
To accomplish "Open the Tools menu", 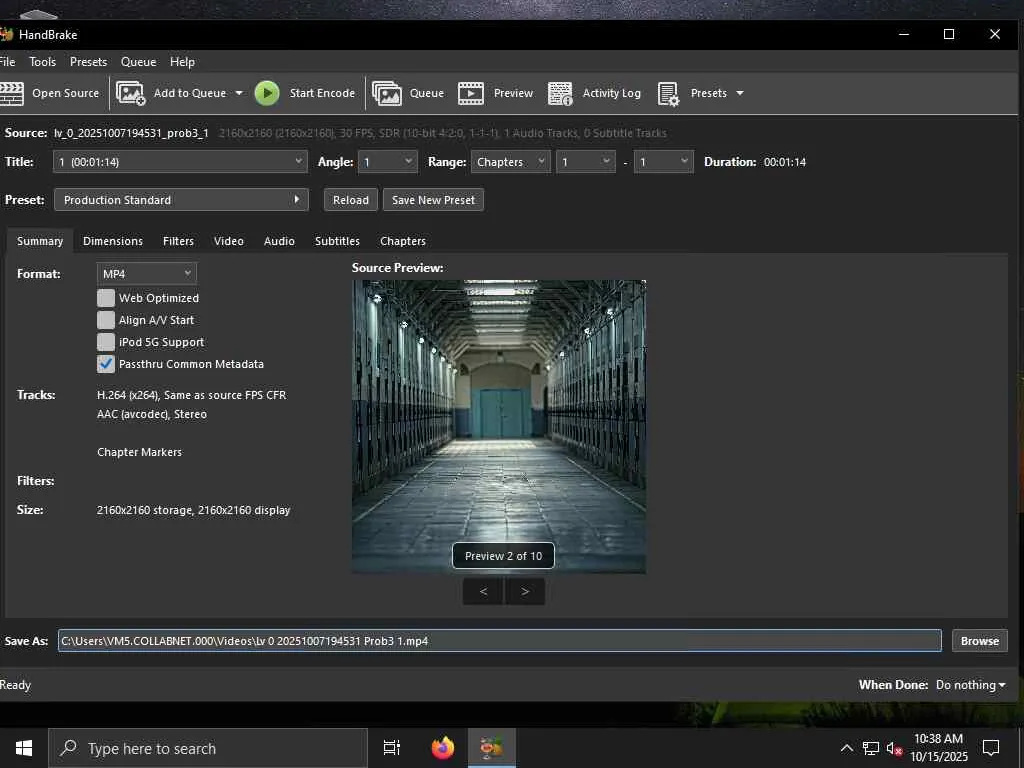I will pos(43,62).
